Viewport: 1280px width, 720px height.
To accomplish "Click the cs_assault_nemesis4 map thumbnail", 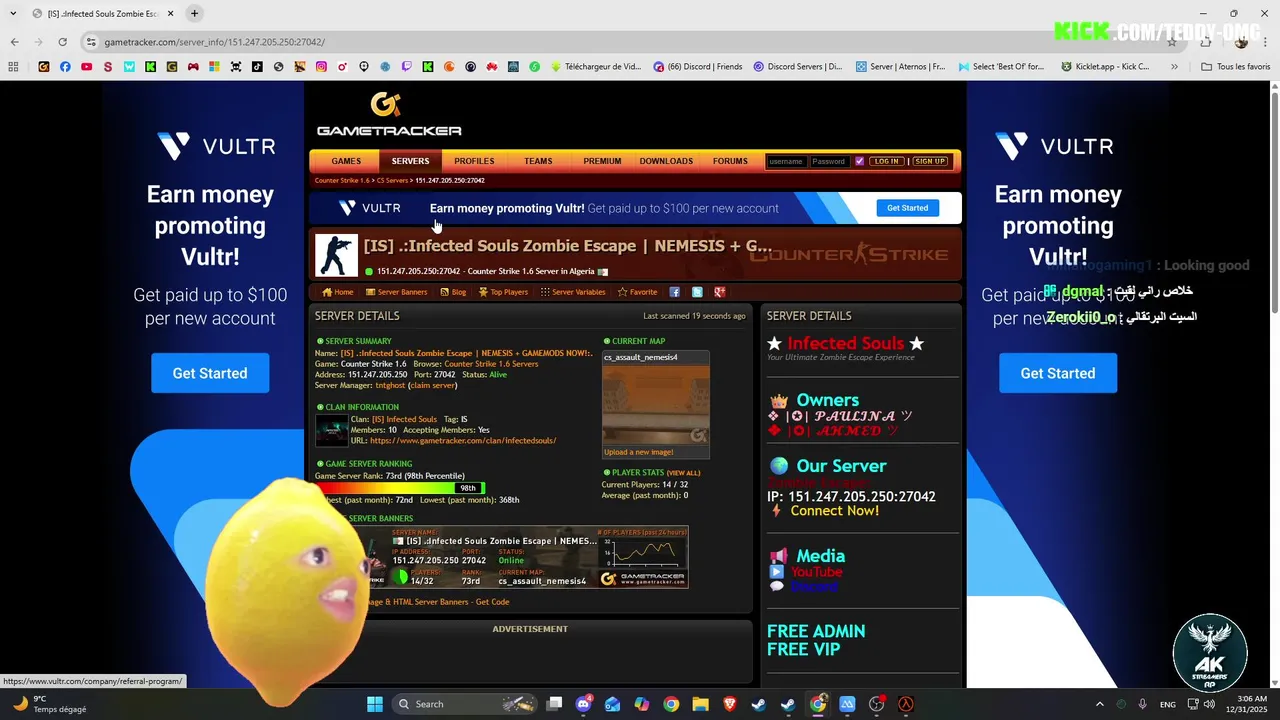I will tap(656, 405).
